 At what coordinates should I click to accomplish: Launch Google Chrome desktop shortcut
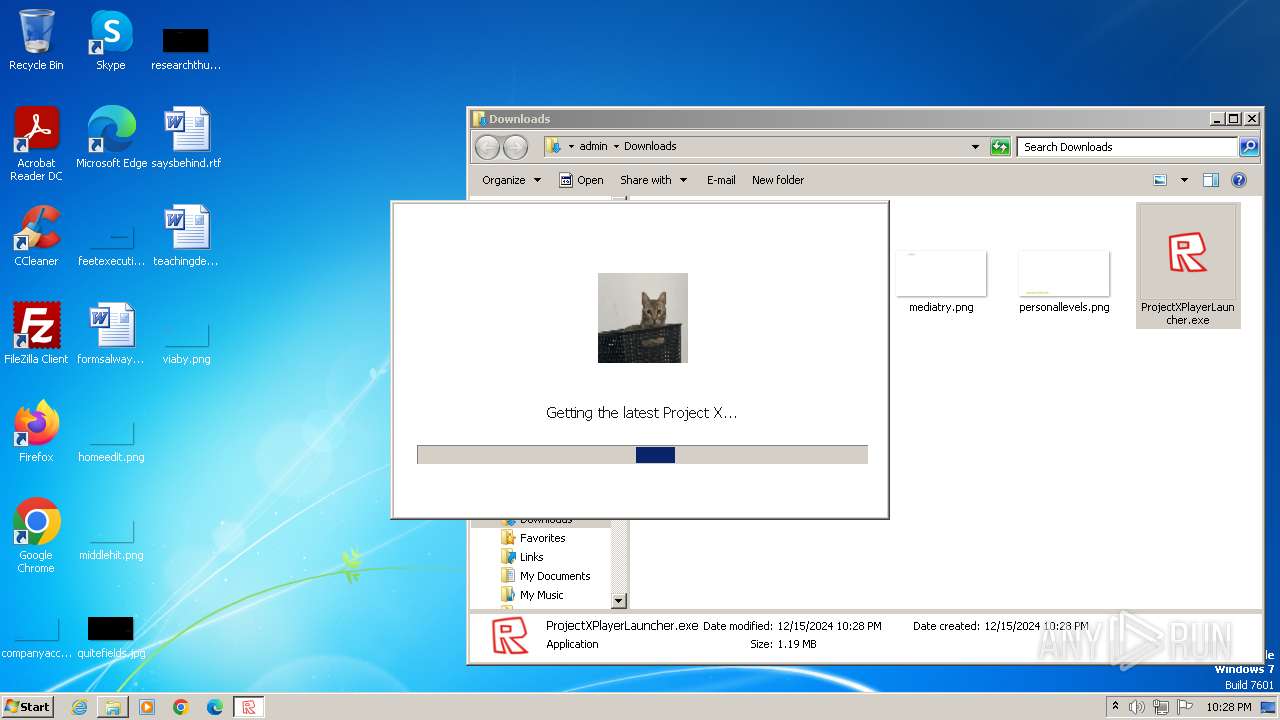point(36,535)
